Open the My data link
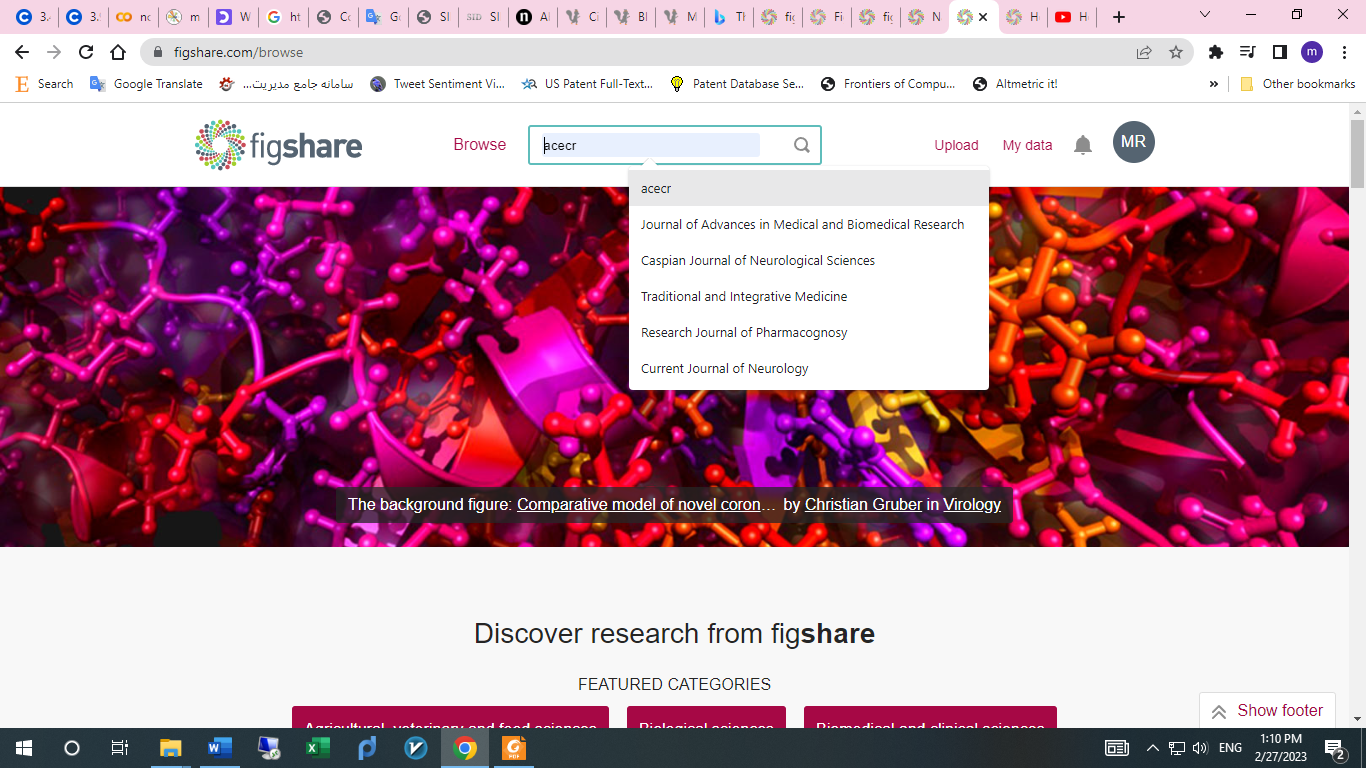This screenshot has width=1366, height=768. point(1027,145)
